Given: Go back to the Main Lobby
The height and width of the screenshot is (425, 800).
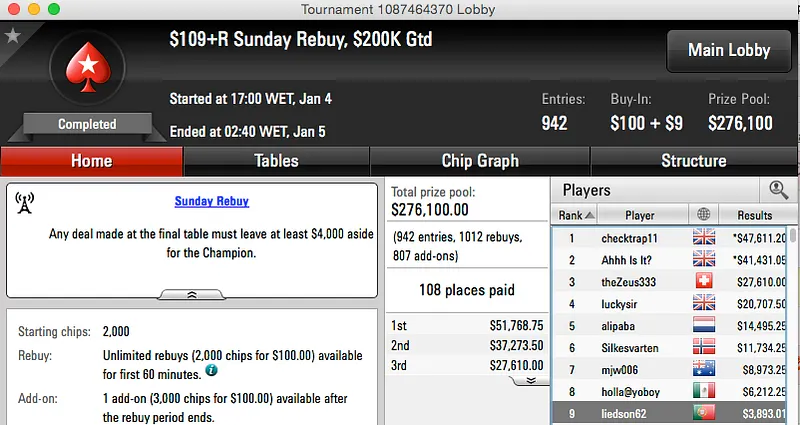Looking at the screenshot, I should pos(729,50).
